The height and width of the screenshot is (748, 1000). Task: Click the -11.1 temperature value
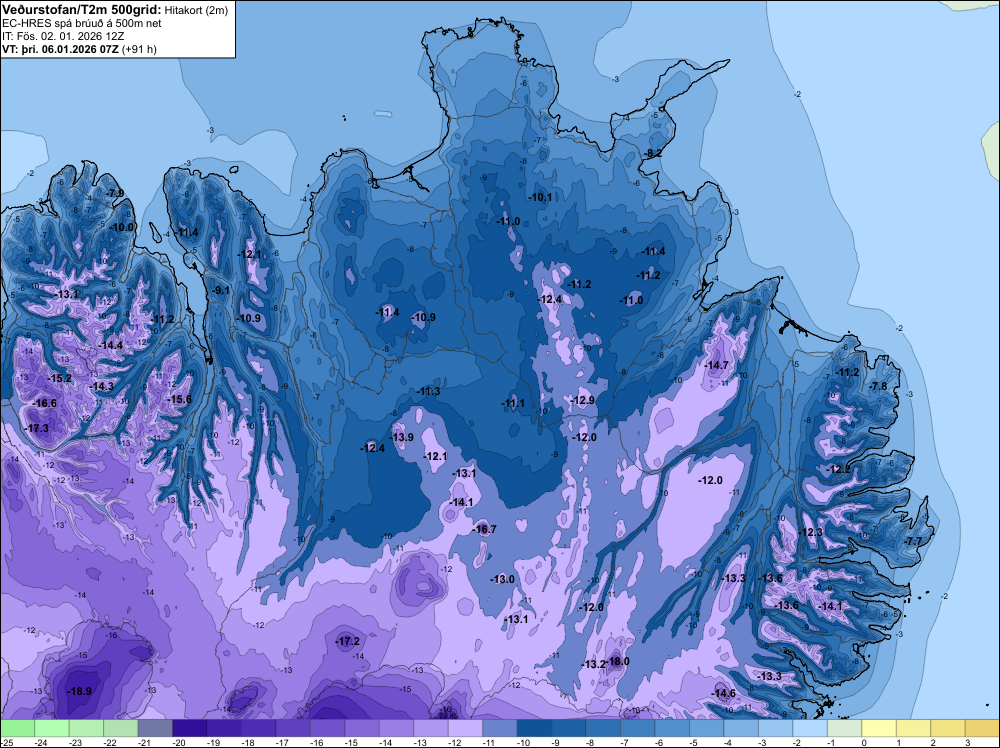click(513, 403)
